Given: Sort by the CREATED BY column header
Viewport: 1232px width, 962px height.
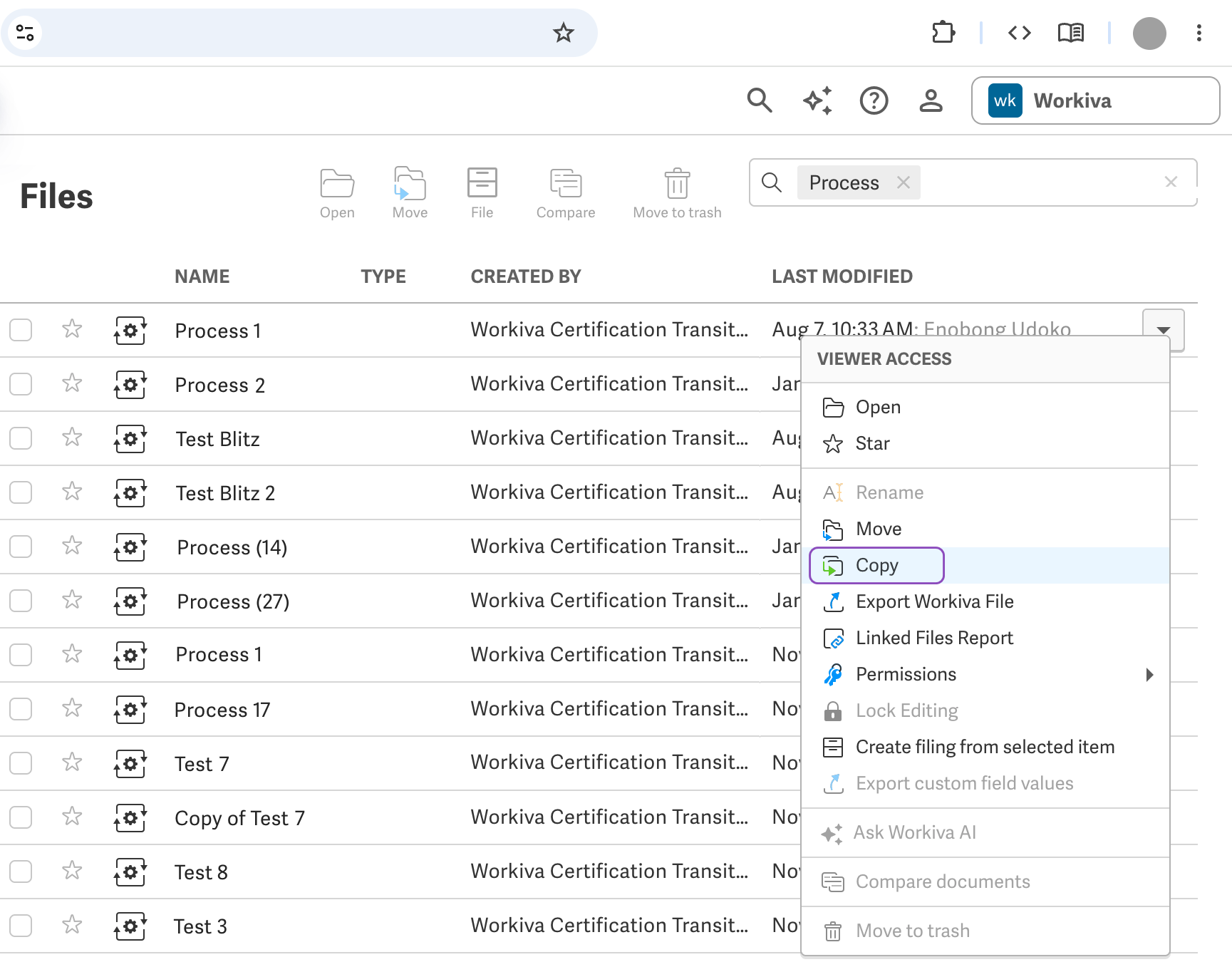Looking at the screenshot, I should coord(526,276).
